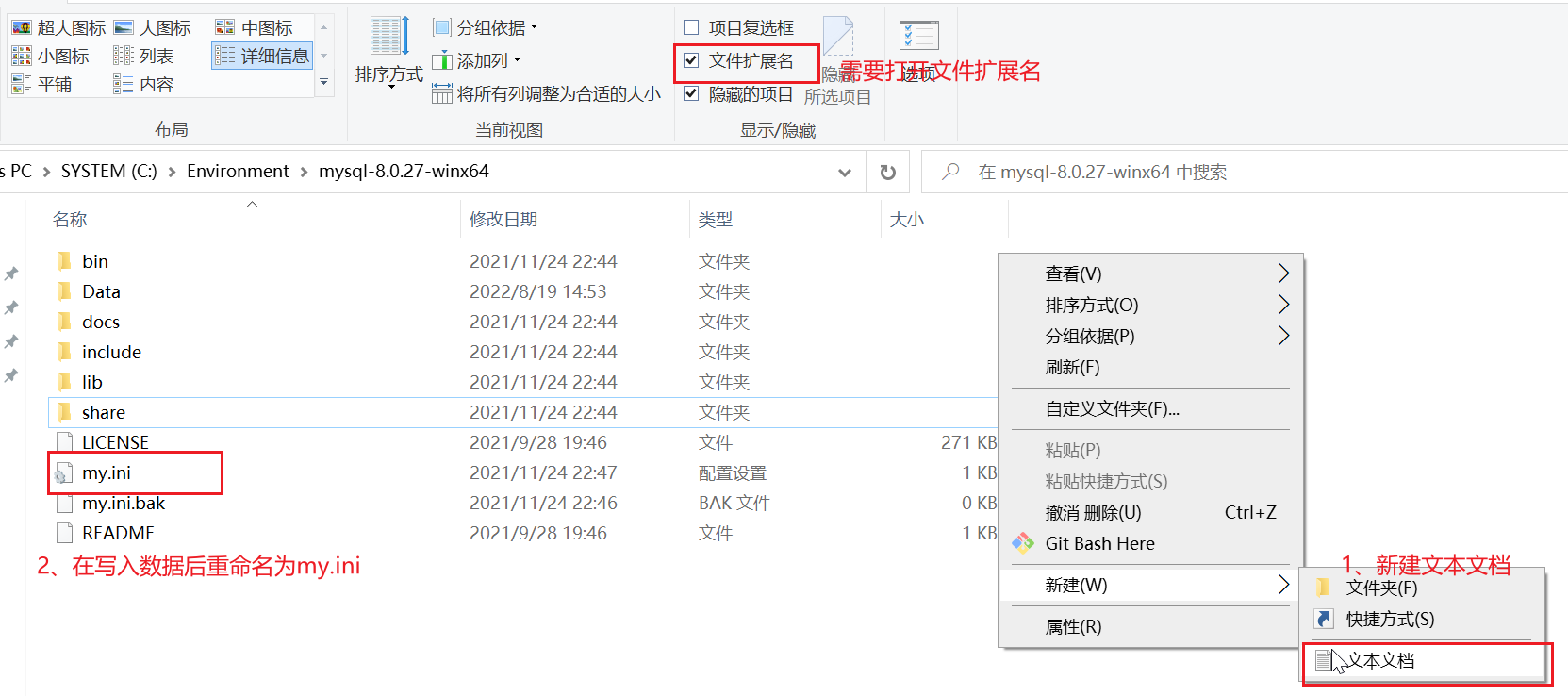Click the search magnifier icon
Viewport: 1568px width, 696px height.
950,172
